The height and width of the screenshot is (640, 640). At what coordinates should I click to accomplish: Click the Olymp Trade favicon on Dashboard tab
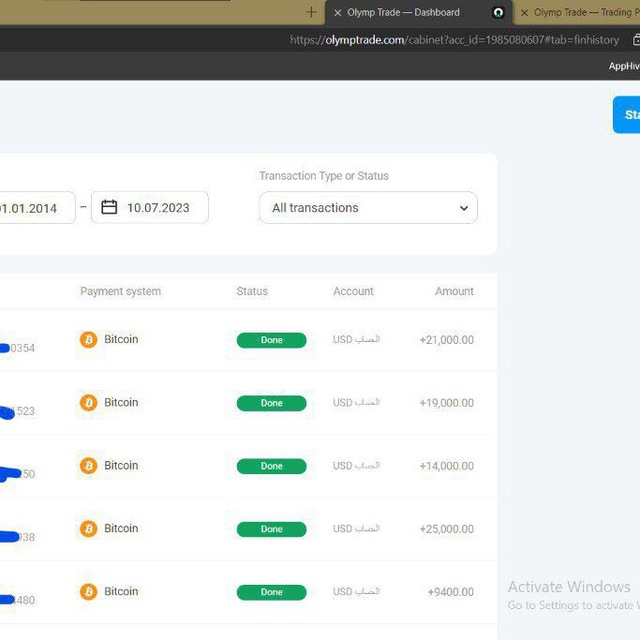(498, 13)
